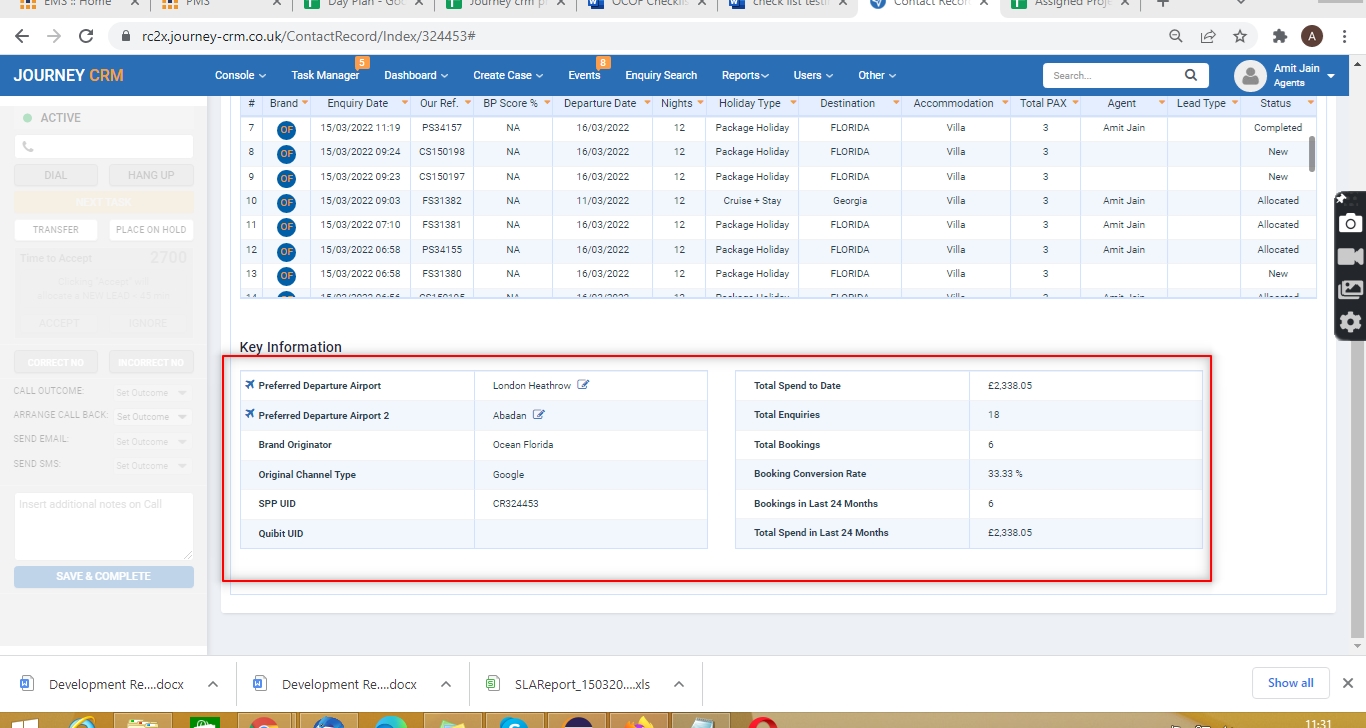Click the PLACE ON HOLD button
Screen dimensions: 1366x728
point(151,229)
